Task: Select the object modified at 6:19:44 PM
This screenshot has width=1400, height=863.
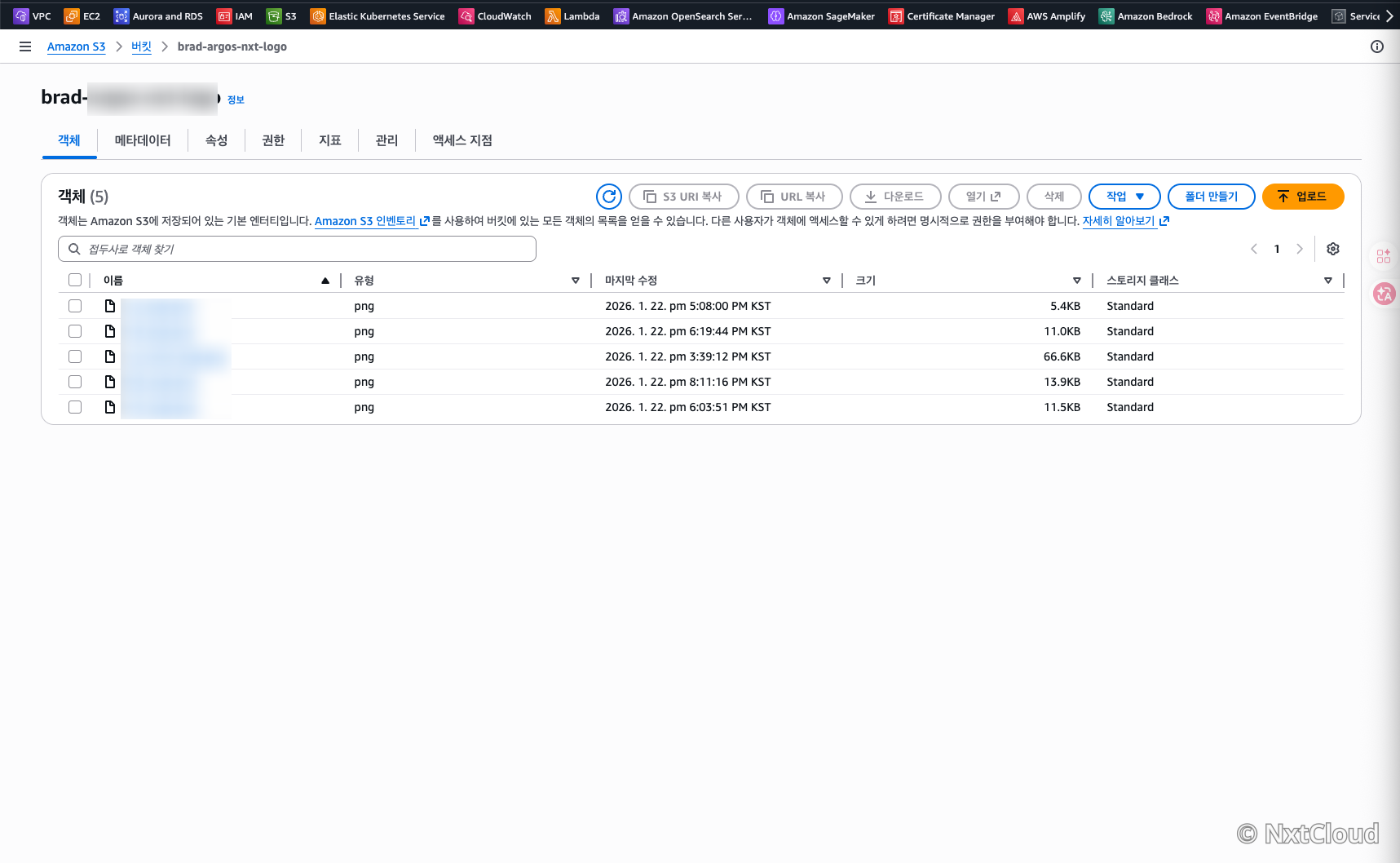Action: (75, 331)
